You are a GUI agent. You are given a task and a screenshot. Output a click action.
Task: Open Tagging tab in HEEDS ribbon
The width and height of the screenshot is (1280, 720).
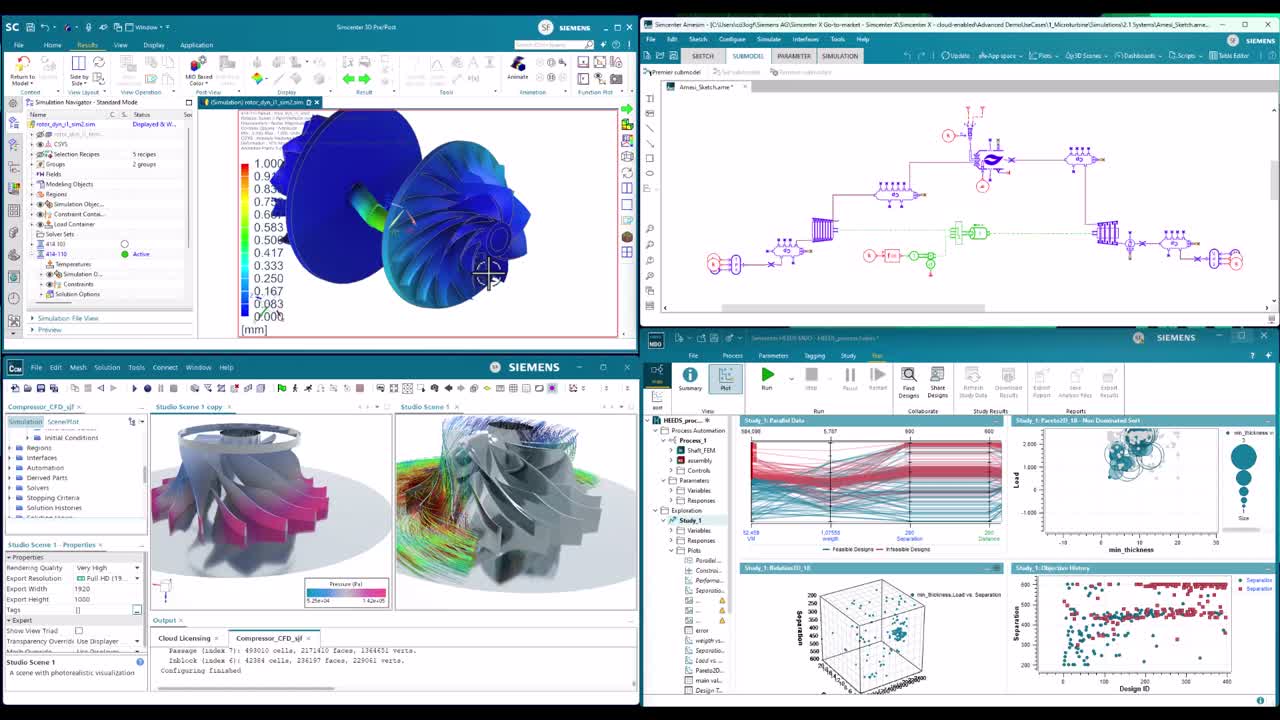coord(815,356)
